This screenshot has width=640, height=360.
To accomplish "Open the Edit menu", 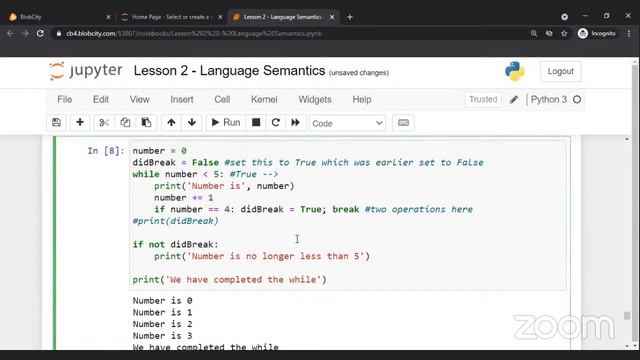I will click(101, 100).
